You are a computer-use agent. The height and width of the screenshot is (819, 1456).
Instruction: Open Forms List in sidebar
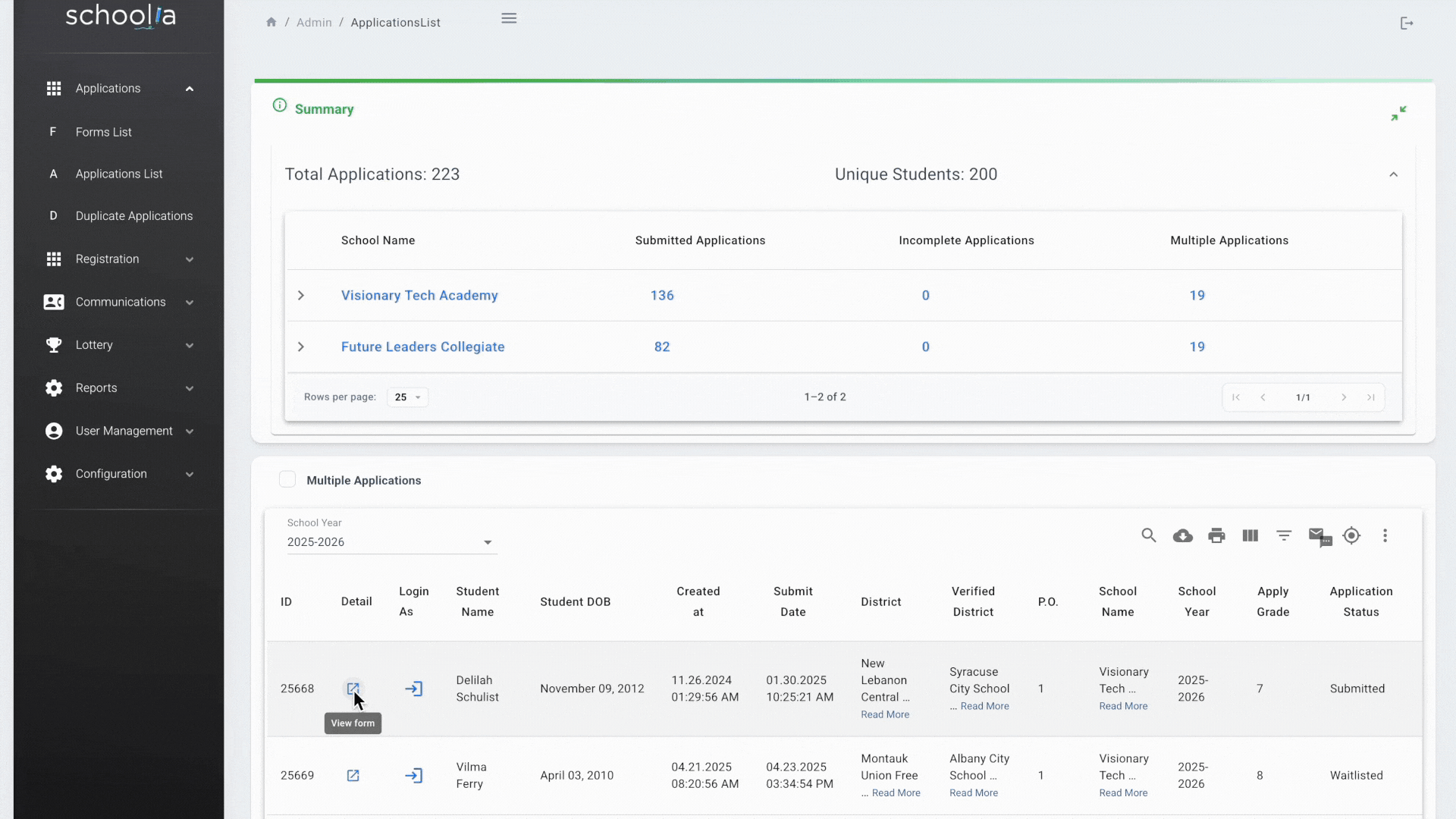103,132
